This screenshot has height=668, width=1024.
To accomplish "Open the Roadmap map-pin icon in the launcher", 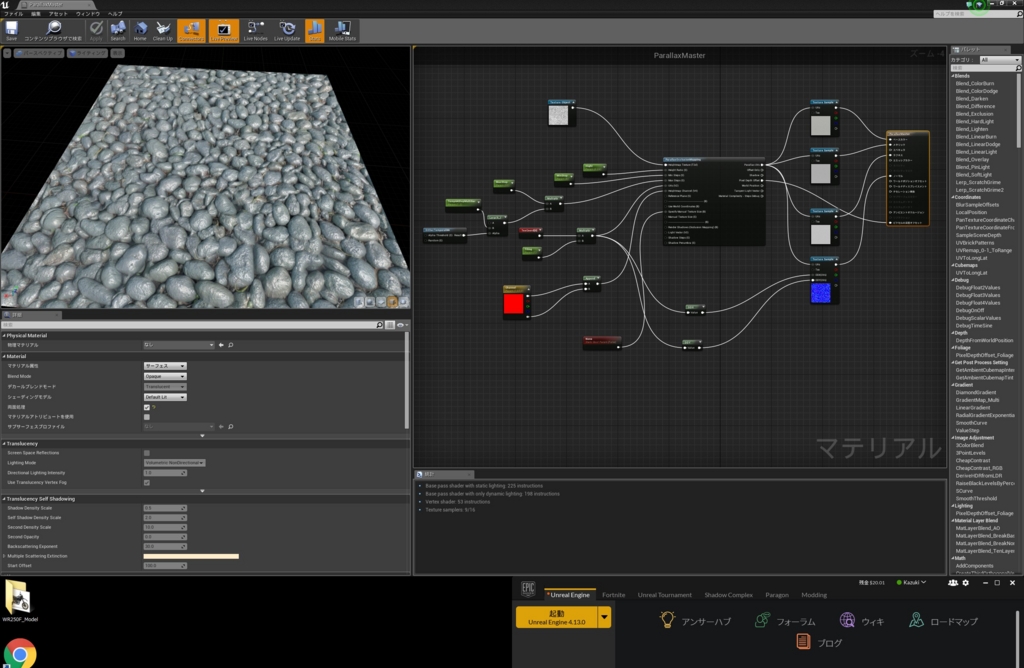I will 916,620.
